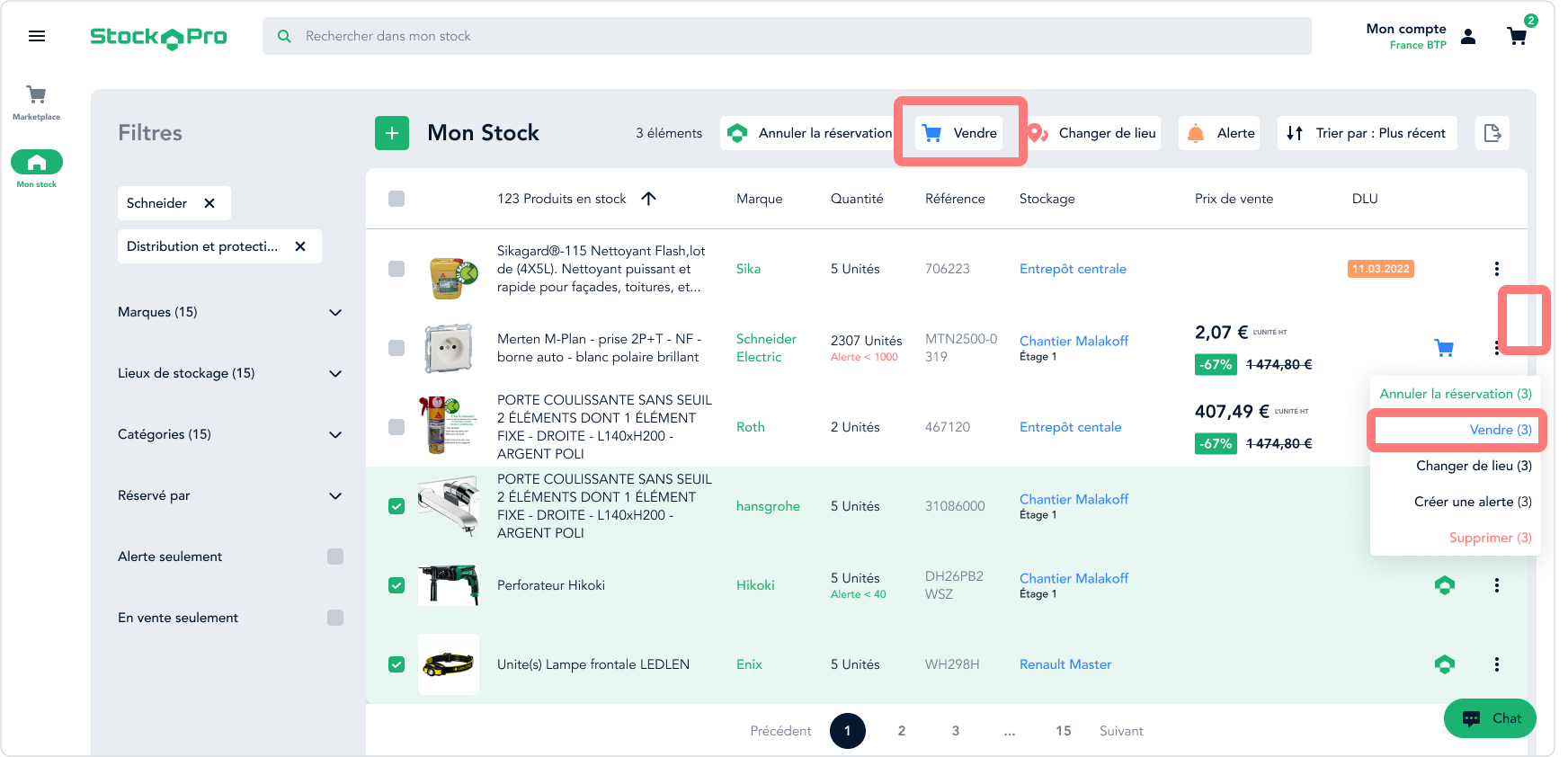
Task: Open the Renault Master storage link
Action: (1065, 664)
